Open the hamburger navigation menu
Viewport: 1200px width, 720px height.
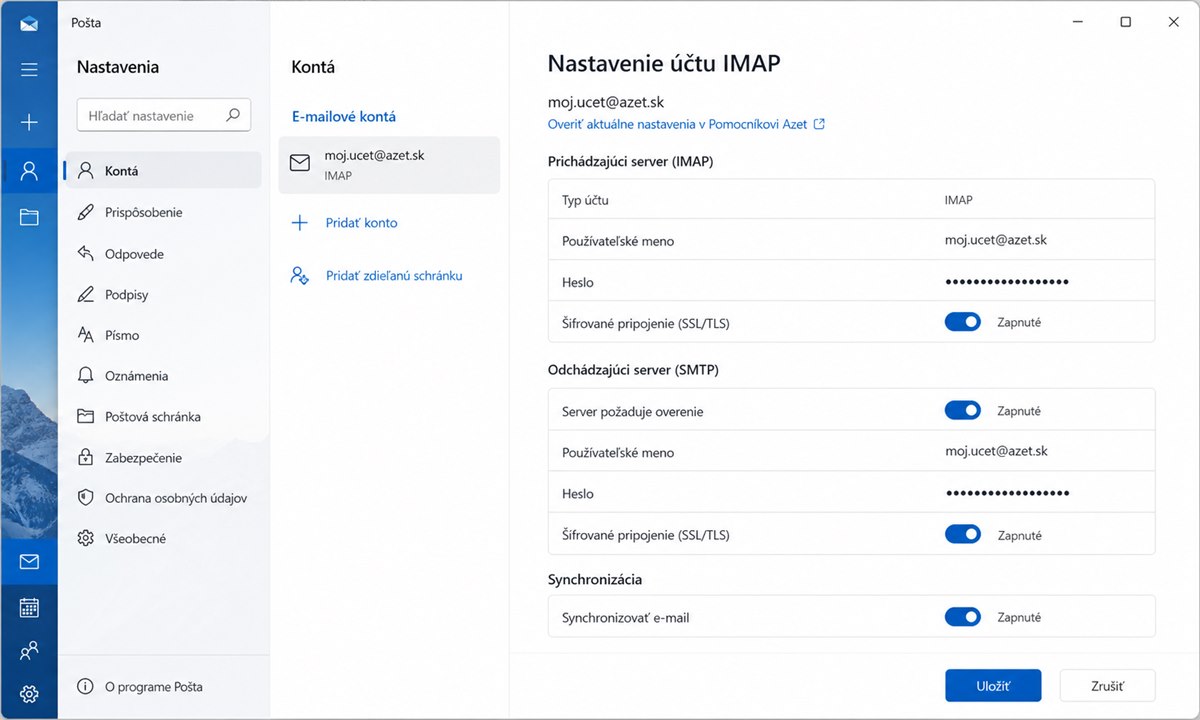29,69
